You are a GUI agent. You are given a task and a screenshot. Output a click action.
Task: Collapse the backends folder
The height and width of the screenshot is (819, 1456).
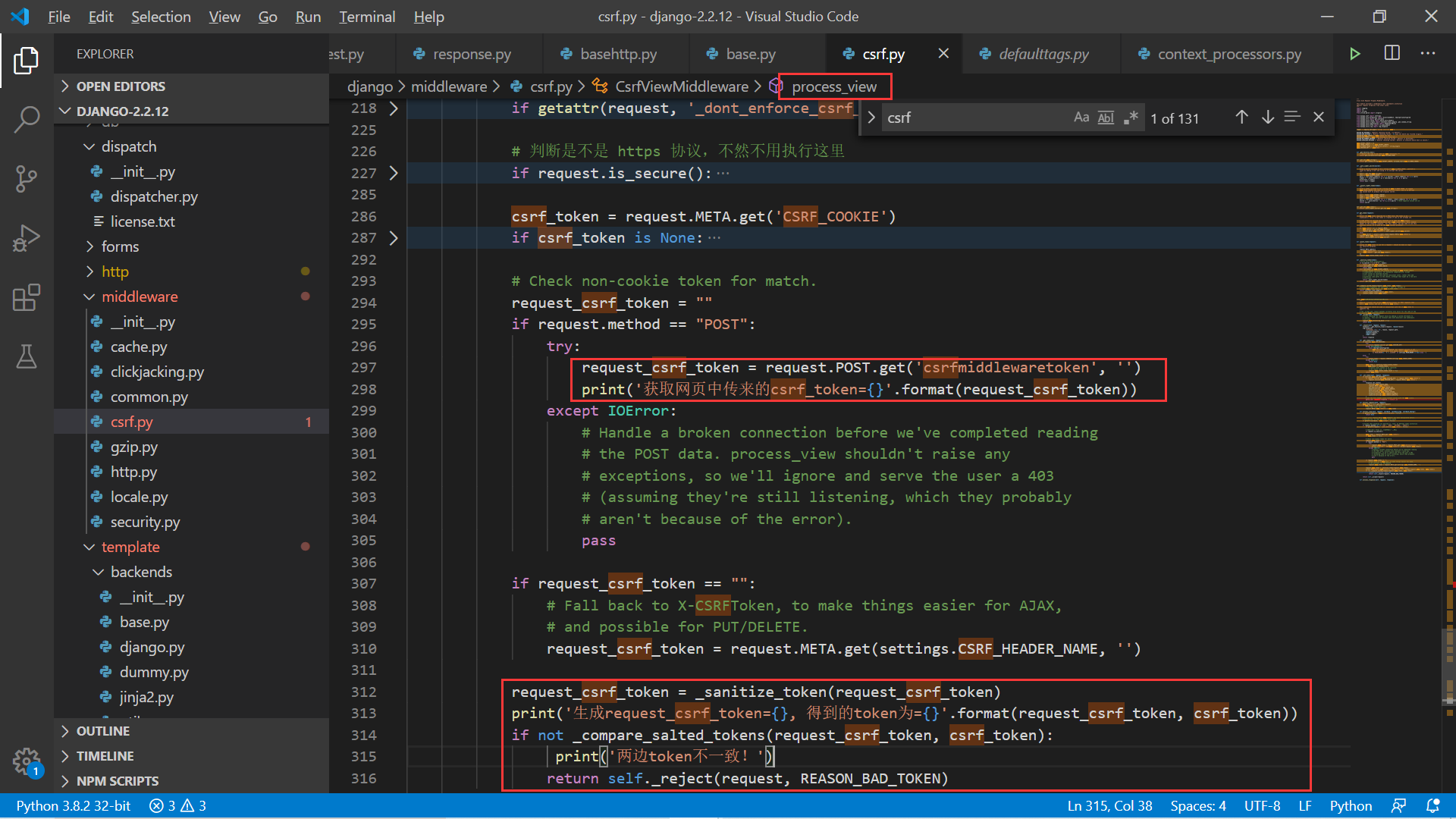141,572
